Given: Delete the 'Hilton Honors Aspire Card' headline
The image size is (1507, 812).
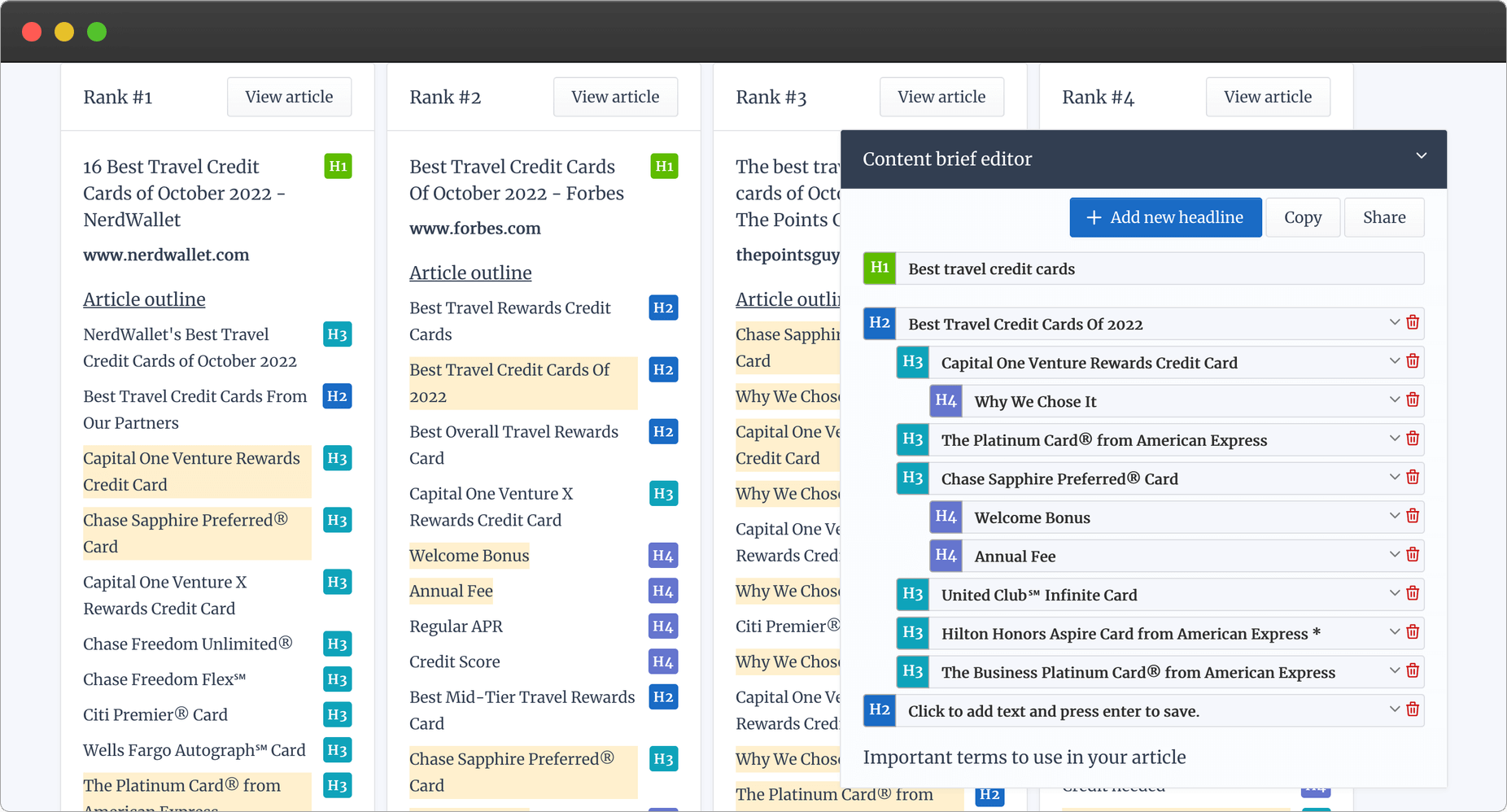Looking at the screenshot, I should [x=1413, y=632].
